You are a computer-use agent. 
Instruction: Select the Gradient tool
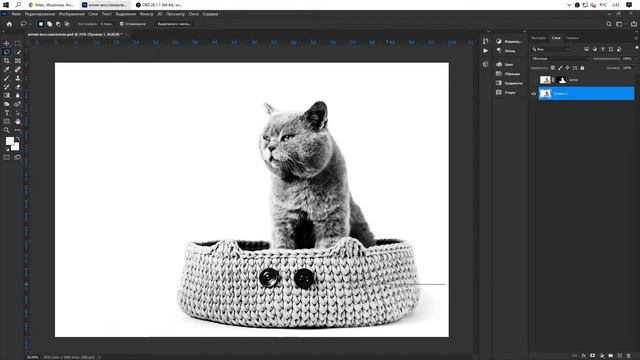tap(7, 95)
